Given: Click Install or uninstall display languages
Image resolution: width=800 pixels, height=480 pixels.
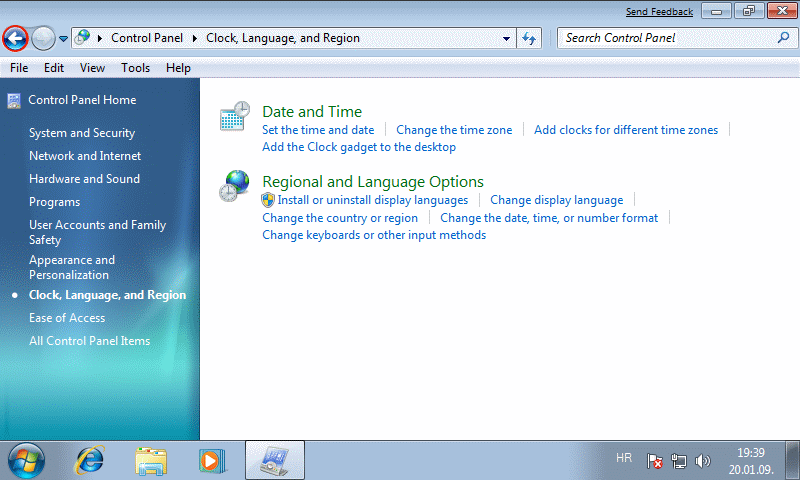Looking at the screenshot, I should tap(372, 200).
